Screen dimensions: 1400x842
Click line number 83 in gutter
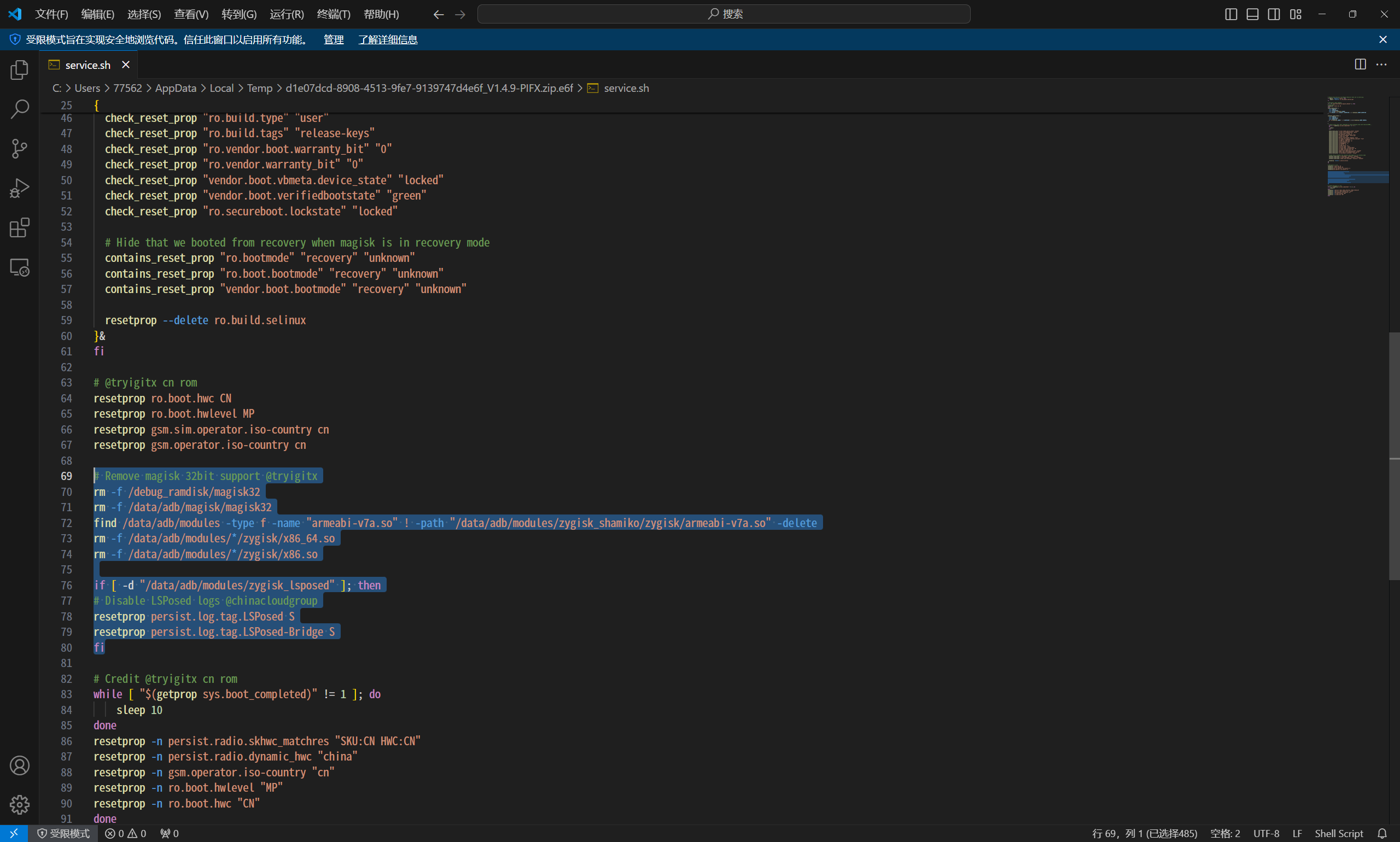pos(66,694)
